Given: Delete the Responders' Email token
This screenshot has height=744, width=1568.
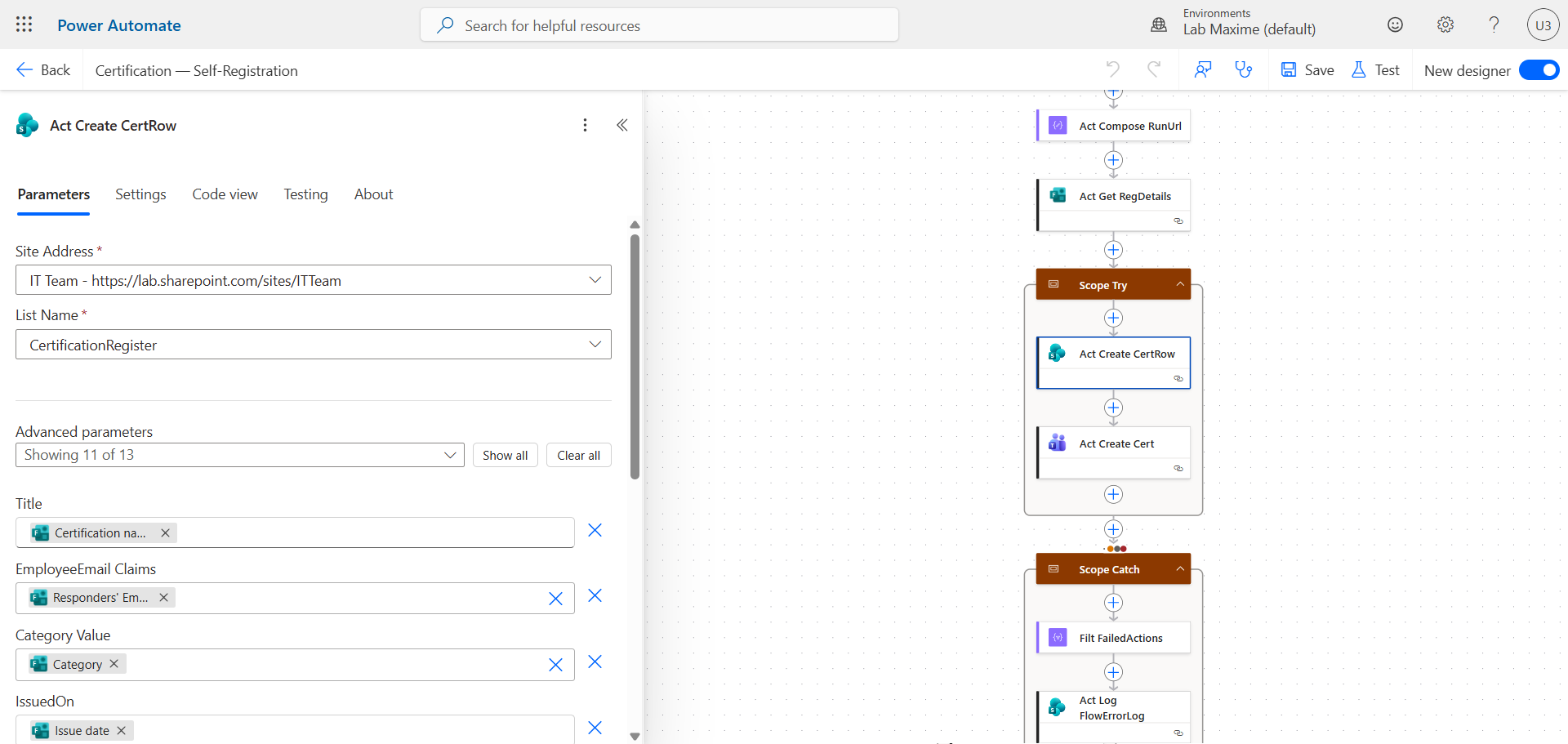Looking at the screenshot, I should coord(163,597).
